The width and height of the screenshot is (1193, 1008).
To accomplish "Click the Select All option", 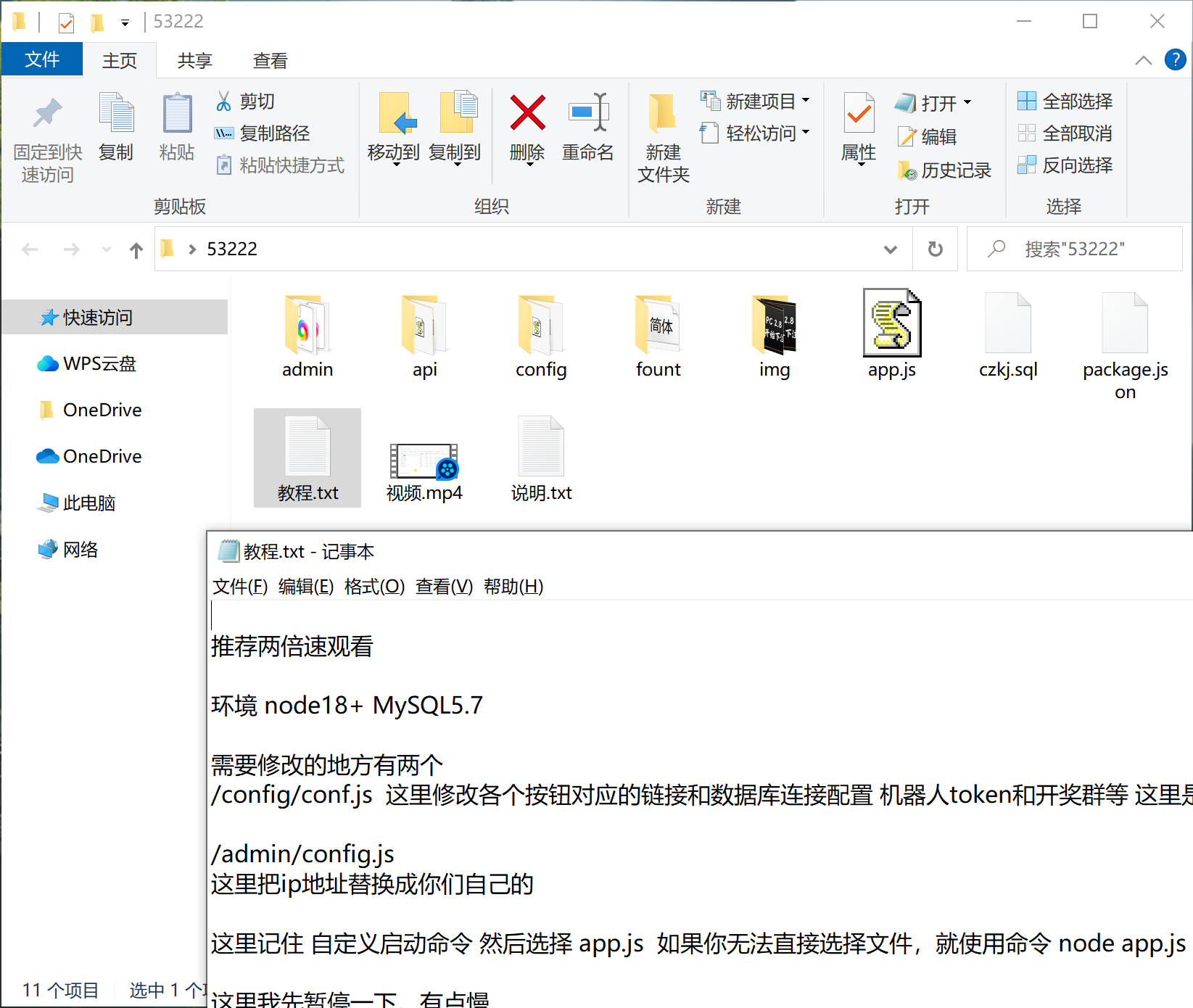I will pyautogui.click(x=1065, y=102).
